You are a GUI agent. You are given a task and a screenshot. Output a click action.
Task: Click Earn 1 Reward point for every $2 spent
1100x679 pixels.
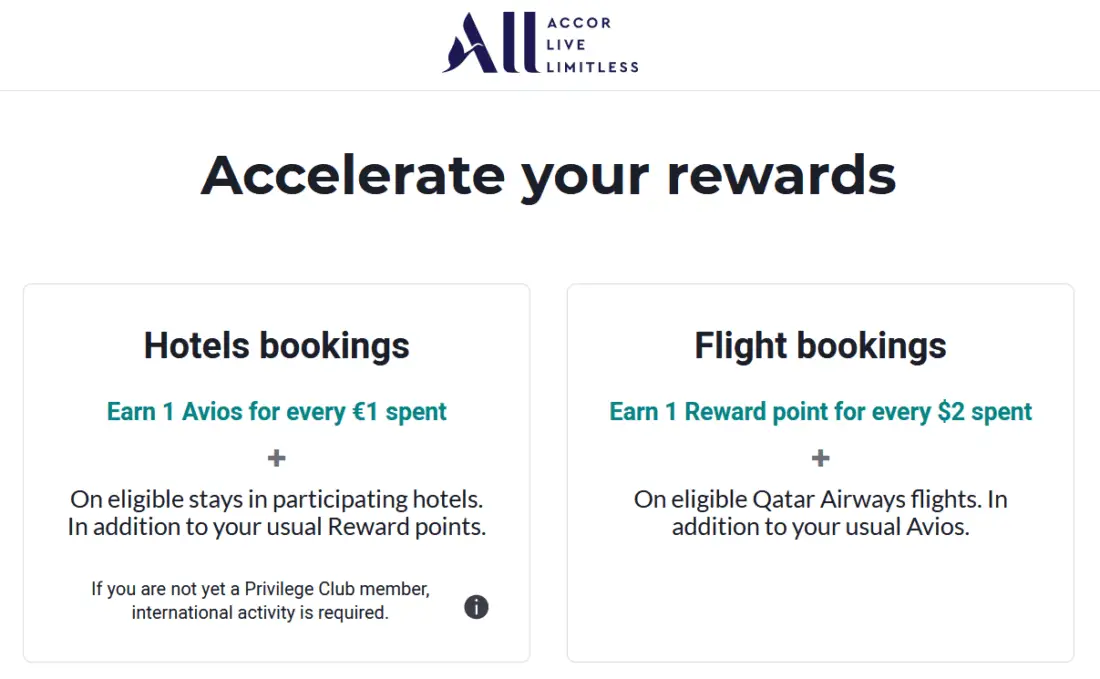coord(820,412)
